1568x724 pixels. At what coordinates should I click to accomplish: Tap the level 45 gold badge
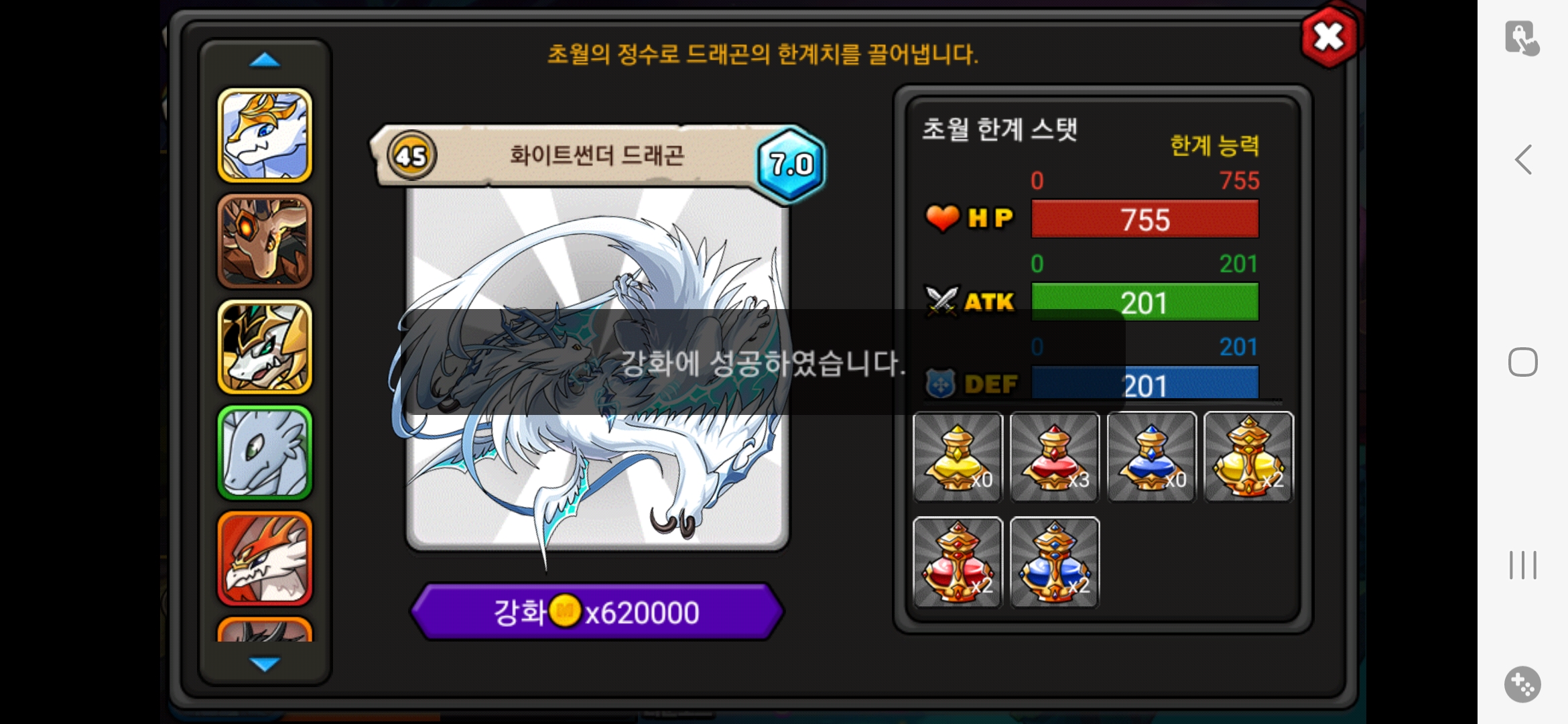click(411, 156)
